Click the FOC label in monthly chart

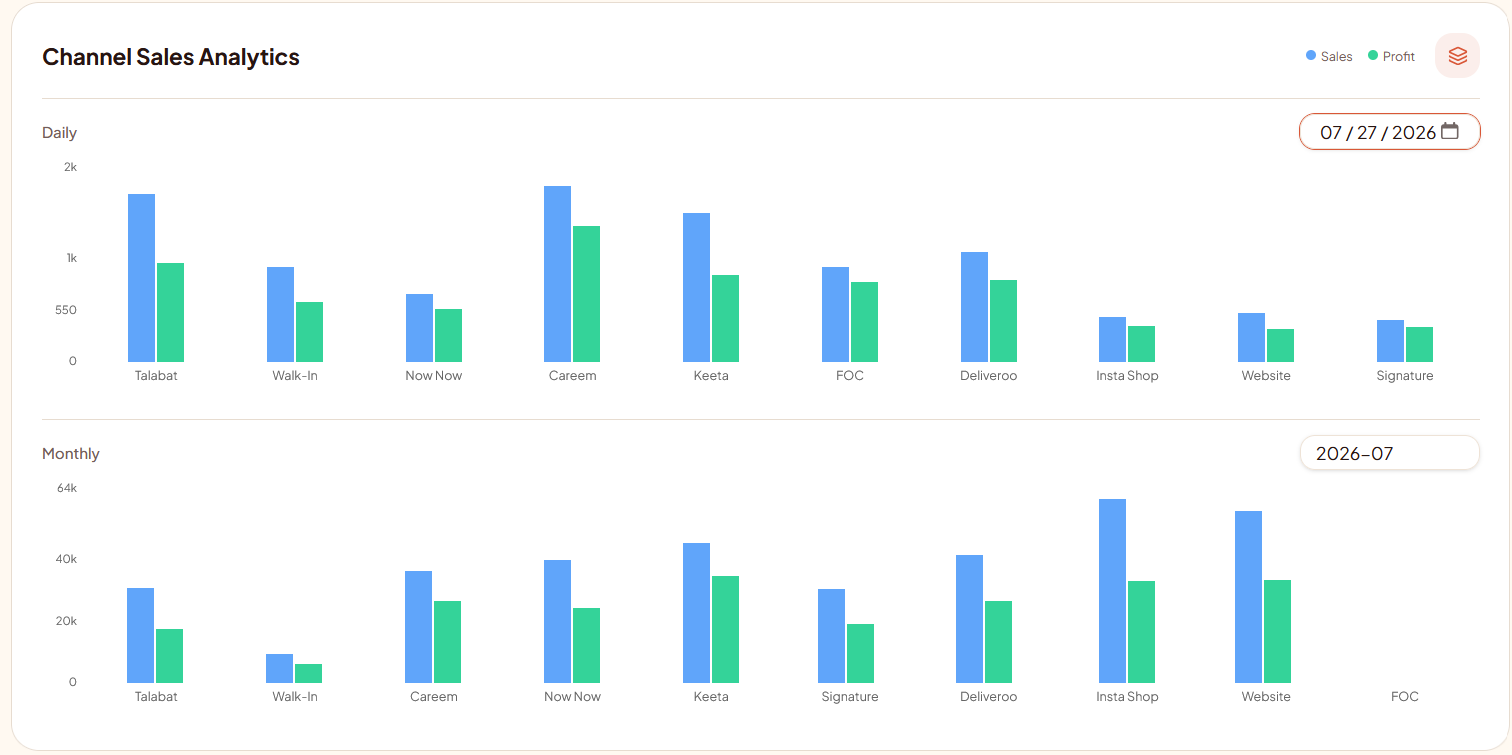pos(1405,697)
